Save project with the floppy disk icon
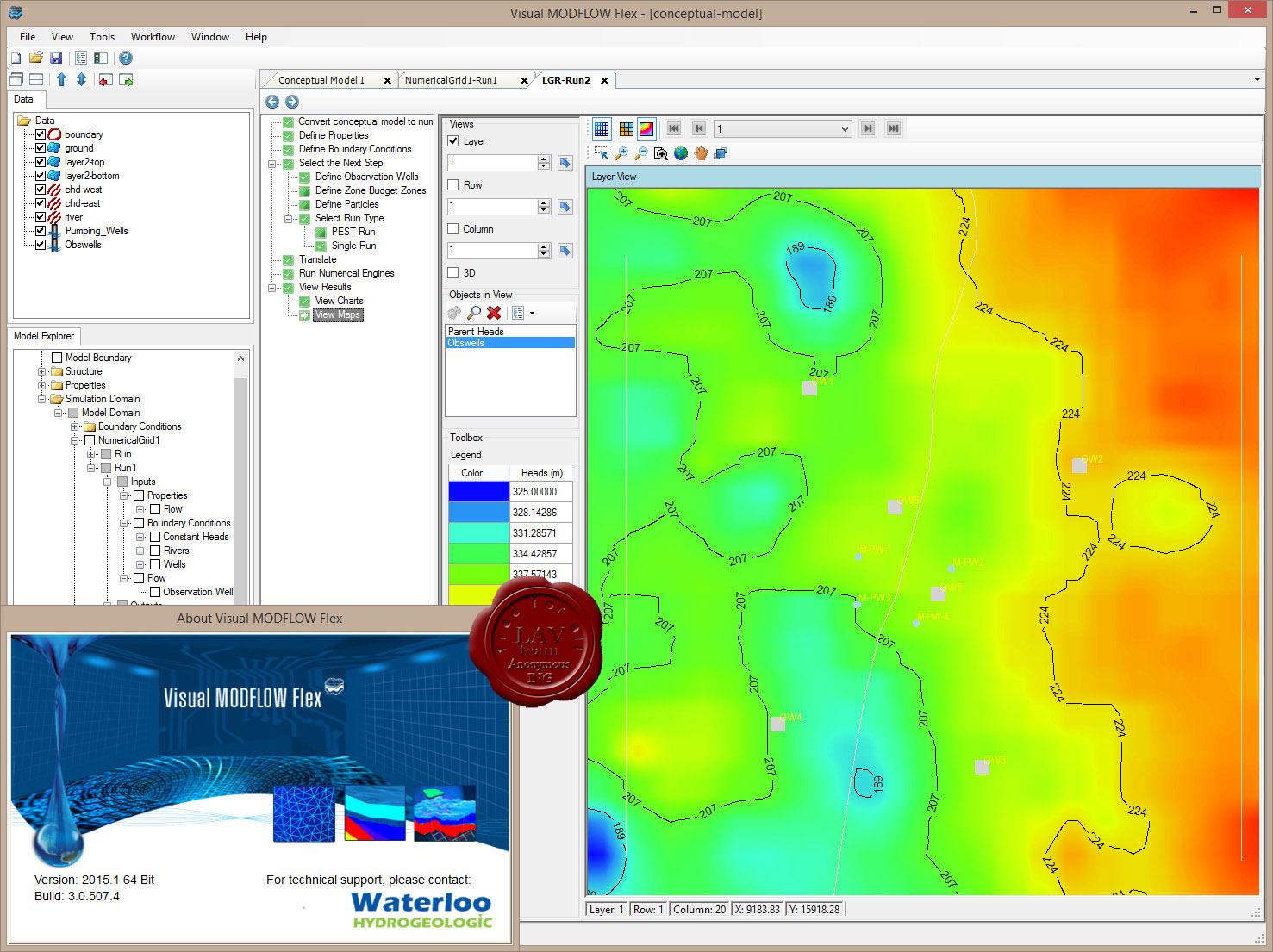The width and height of the screenshot is (1273, 952). click(x=56, y=58)
